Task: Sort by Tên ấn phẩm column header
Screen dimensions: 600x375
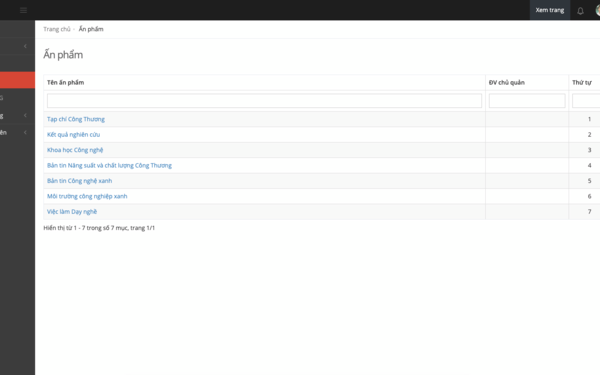Action: pos(65,82)
